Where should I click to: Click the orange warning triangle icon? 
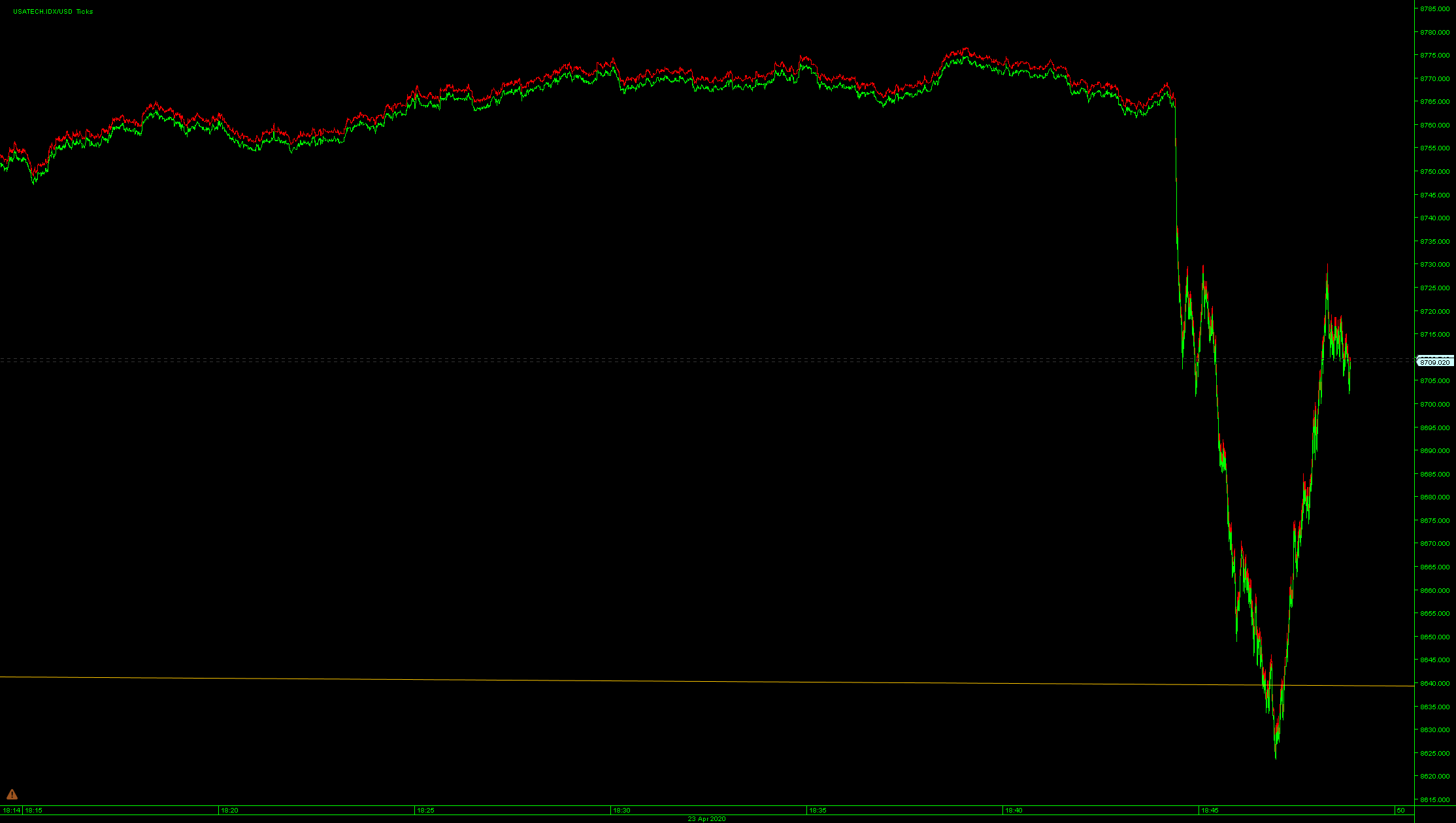point(12,794)
